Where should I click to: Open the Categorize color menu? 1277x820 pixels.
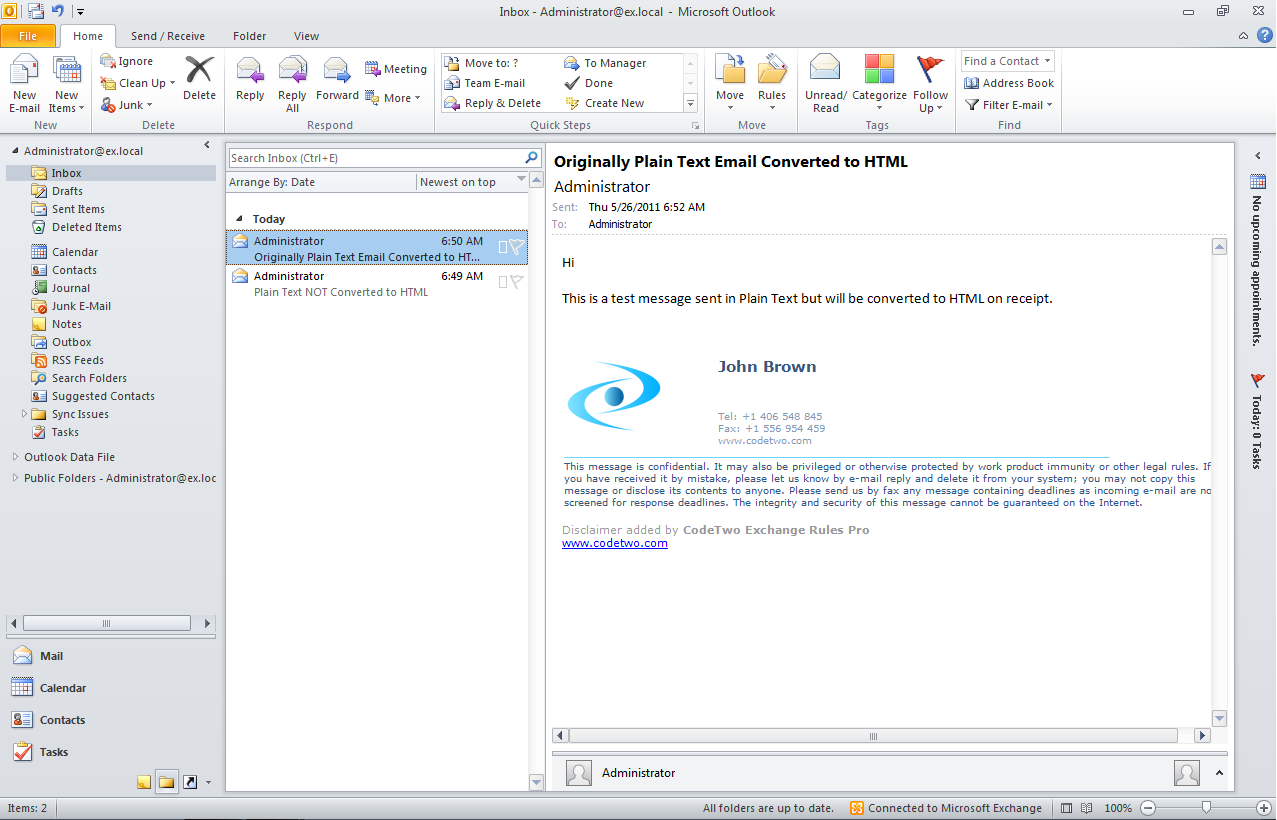pos(879,85)
